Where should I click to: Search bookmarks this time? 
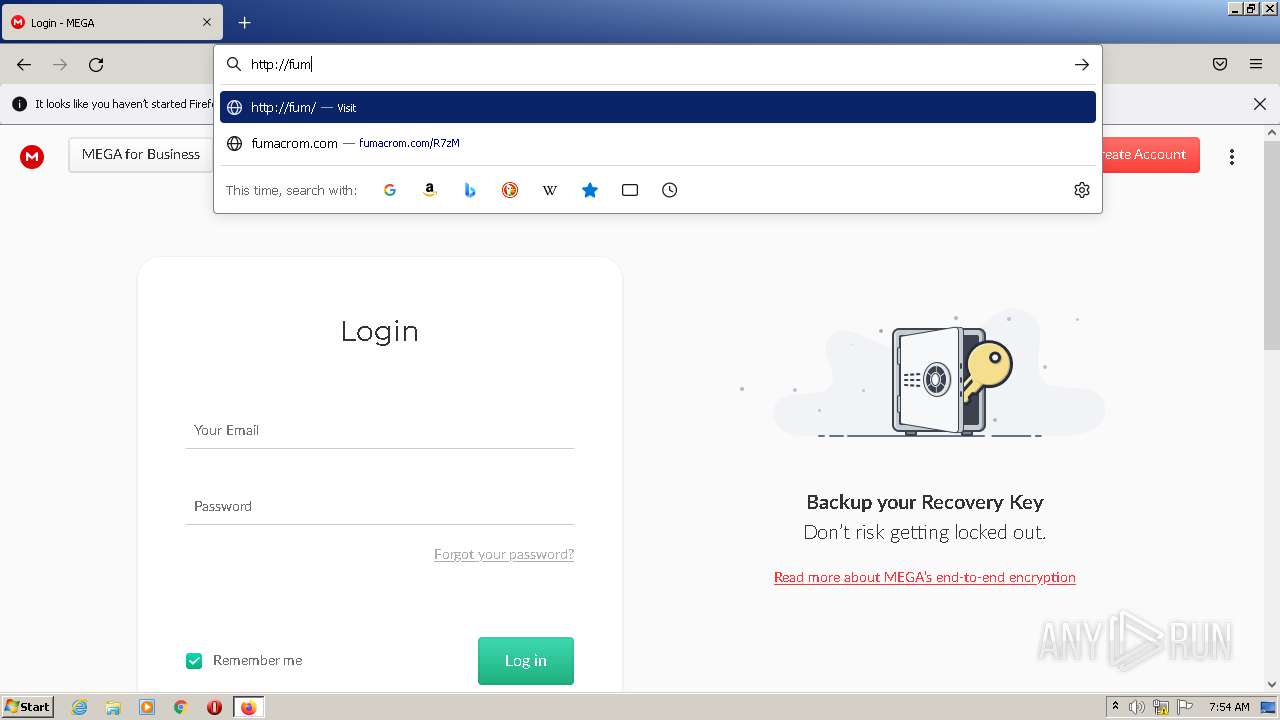coord(590,190)
